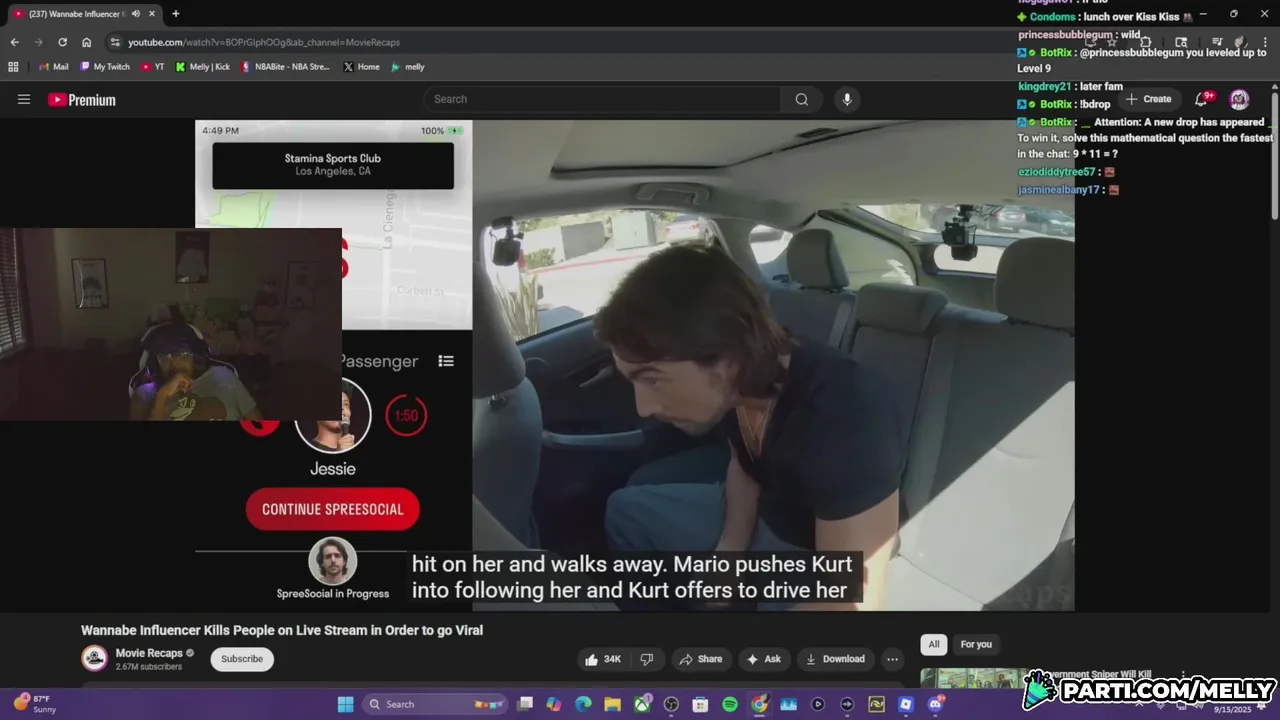Dislike the video
This screenshot has width=1280, height=720.
(647, 659)
